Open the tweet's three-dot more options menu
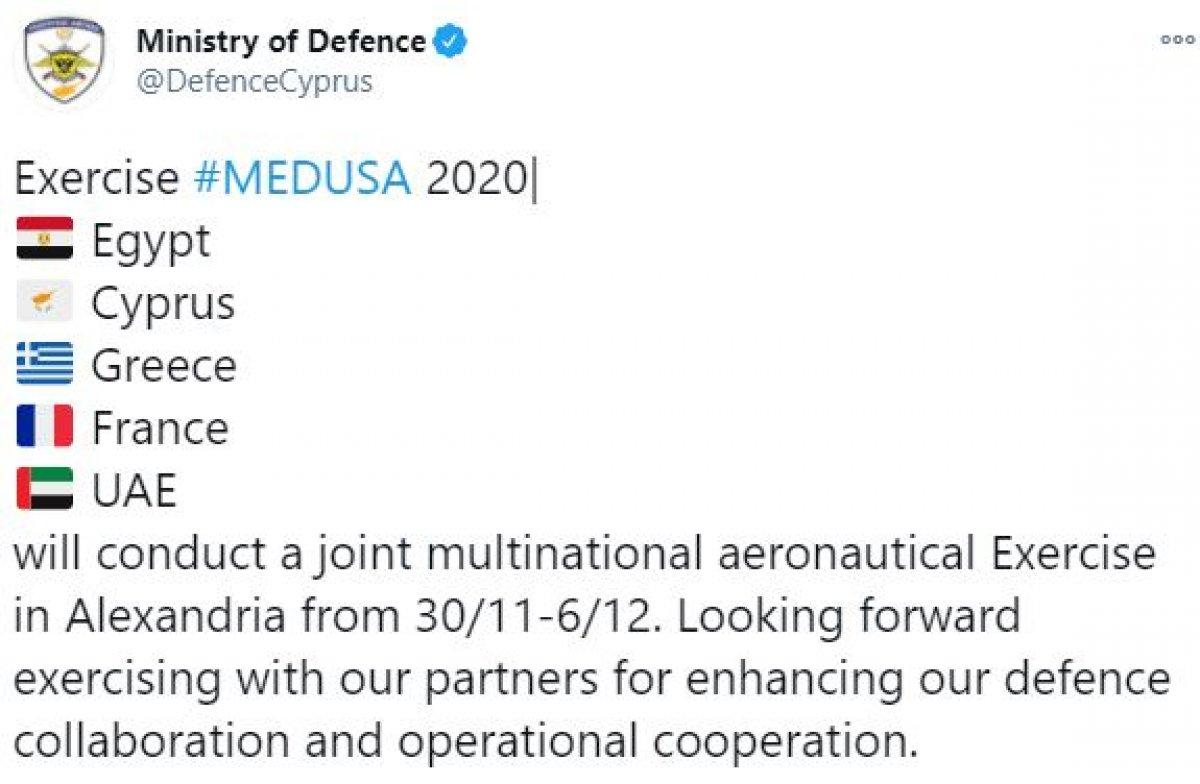Screen dimensions: 1200x784 pyautogui.click(x=1178, y=40)
